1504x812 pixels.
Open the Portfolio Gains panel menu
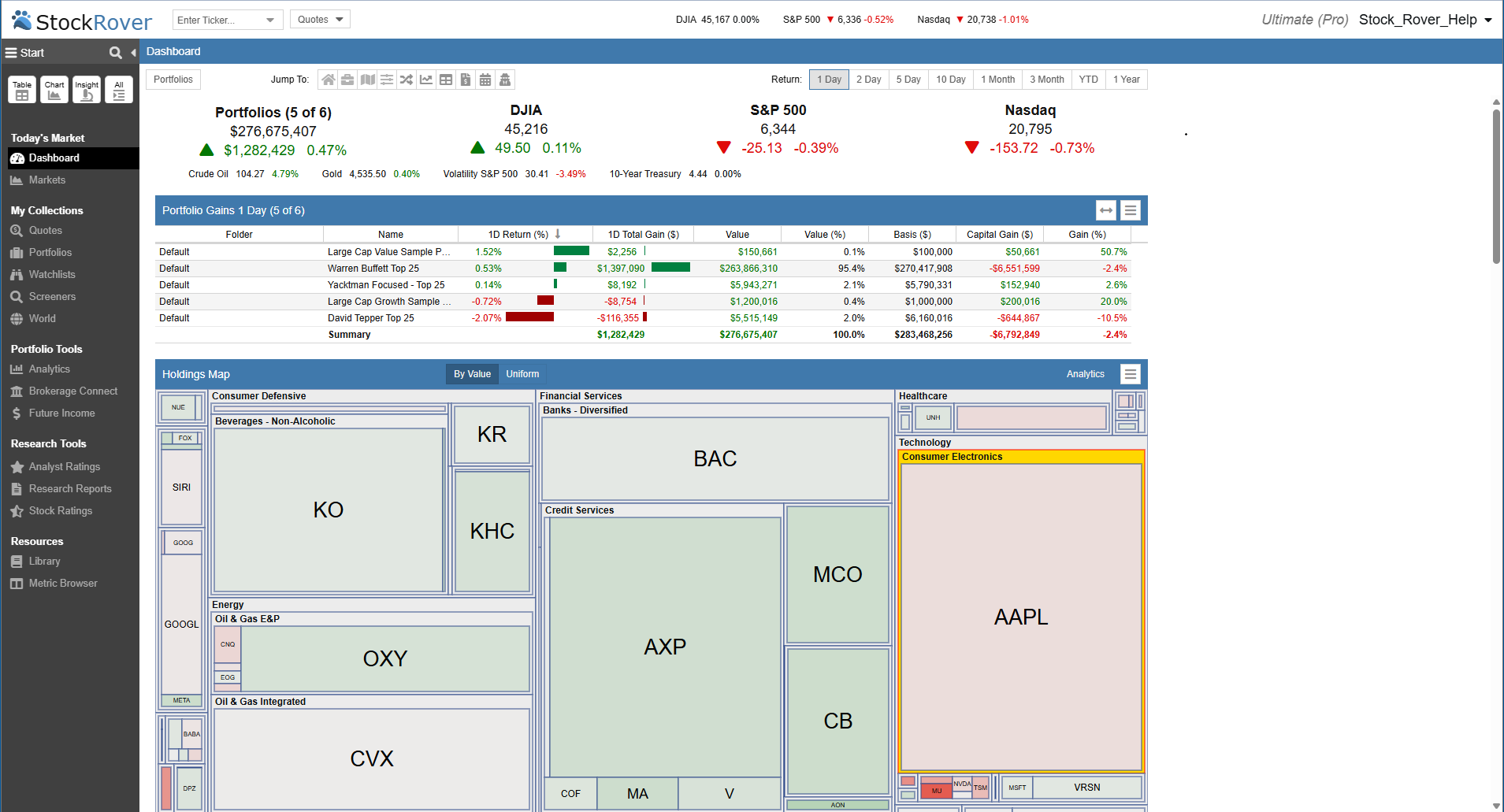pos(1131,210)
